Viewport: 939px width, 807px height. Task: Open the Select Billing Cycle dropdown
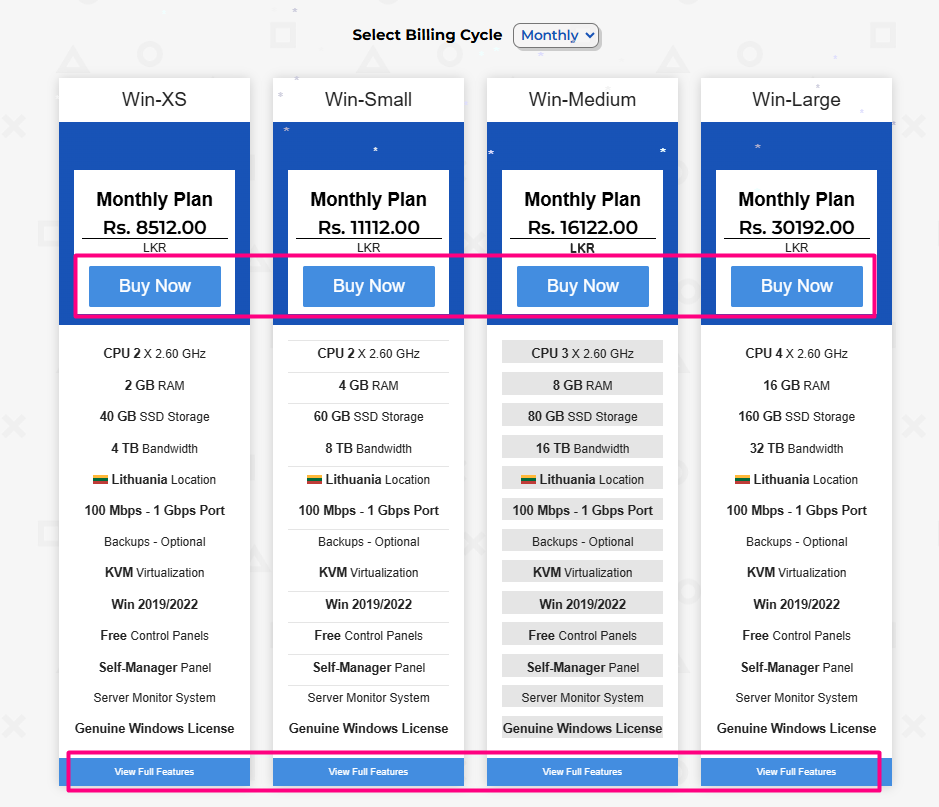pos(556,35)
